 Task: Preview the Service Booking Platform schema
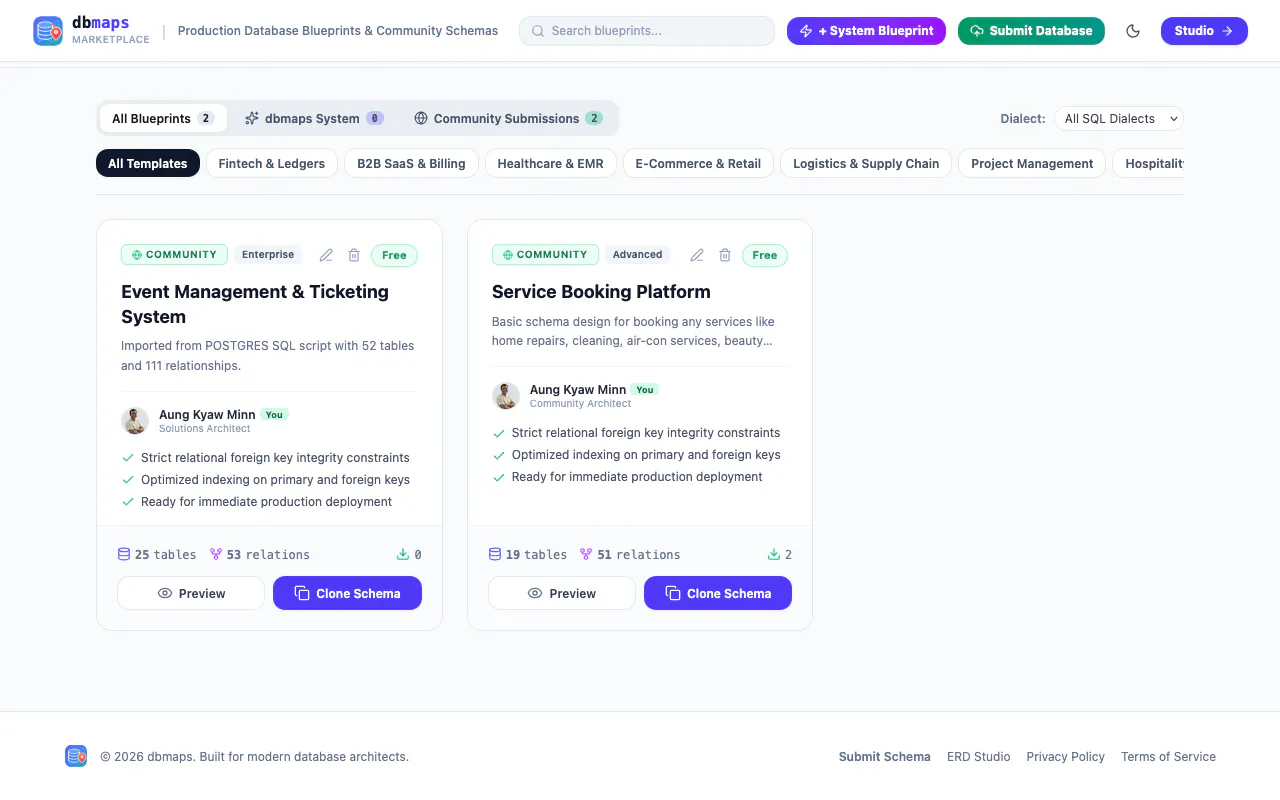click(562, 593)
